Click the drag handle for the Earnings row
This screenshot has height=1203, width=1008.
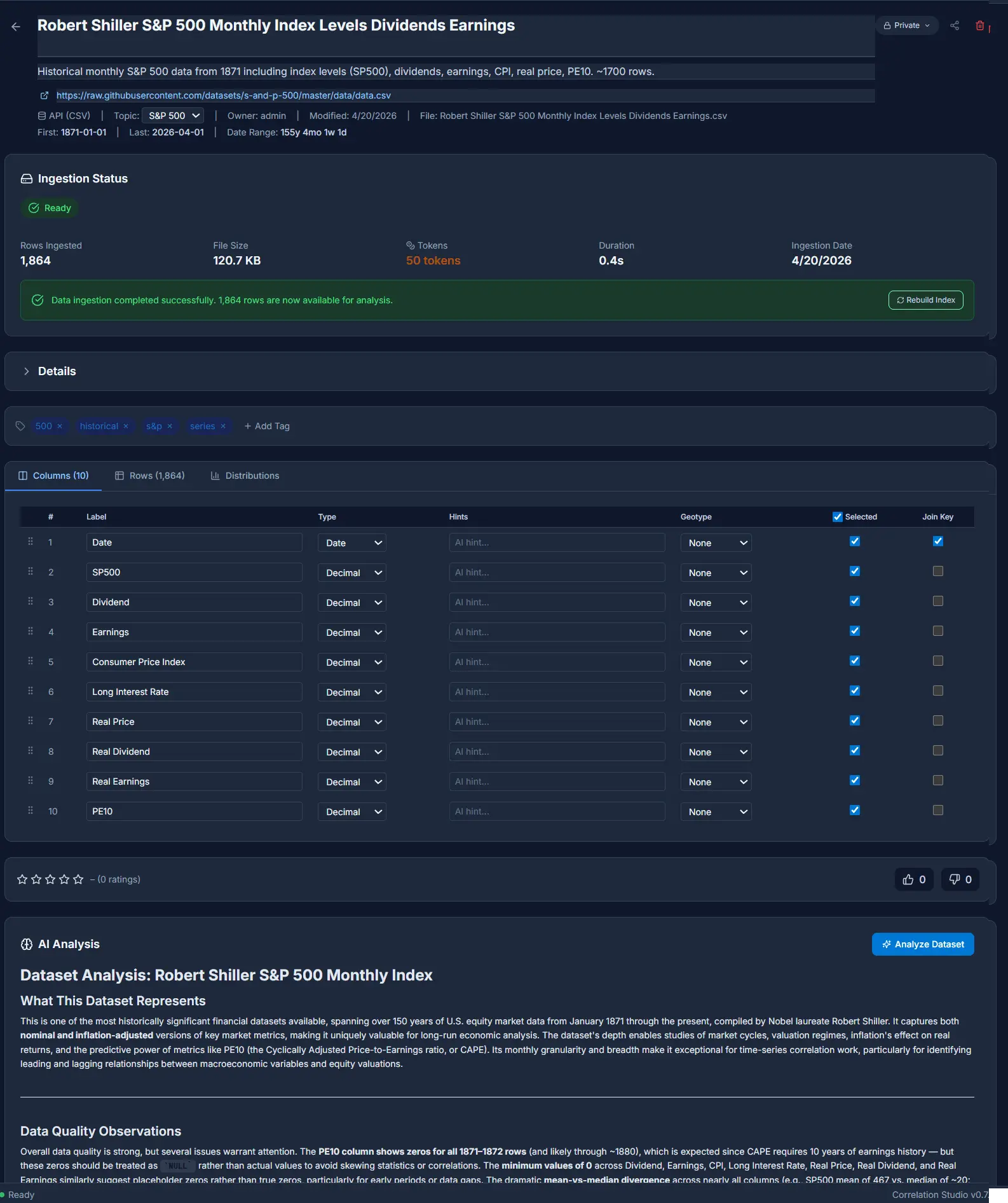31,631
